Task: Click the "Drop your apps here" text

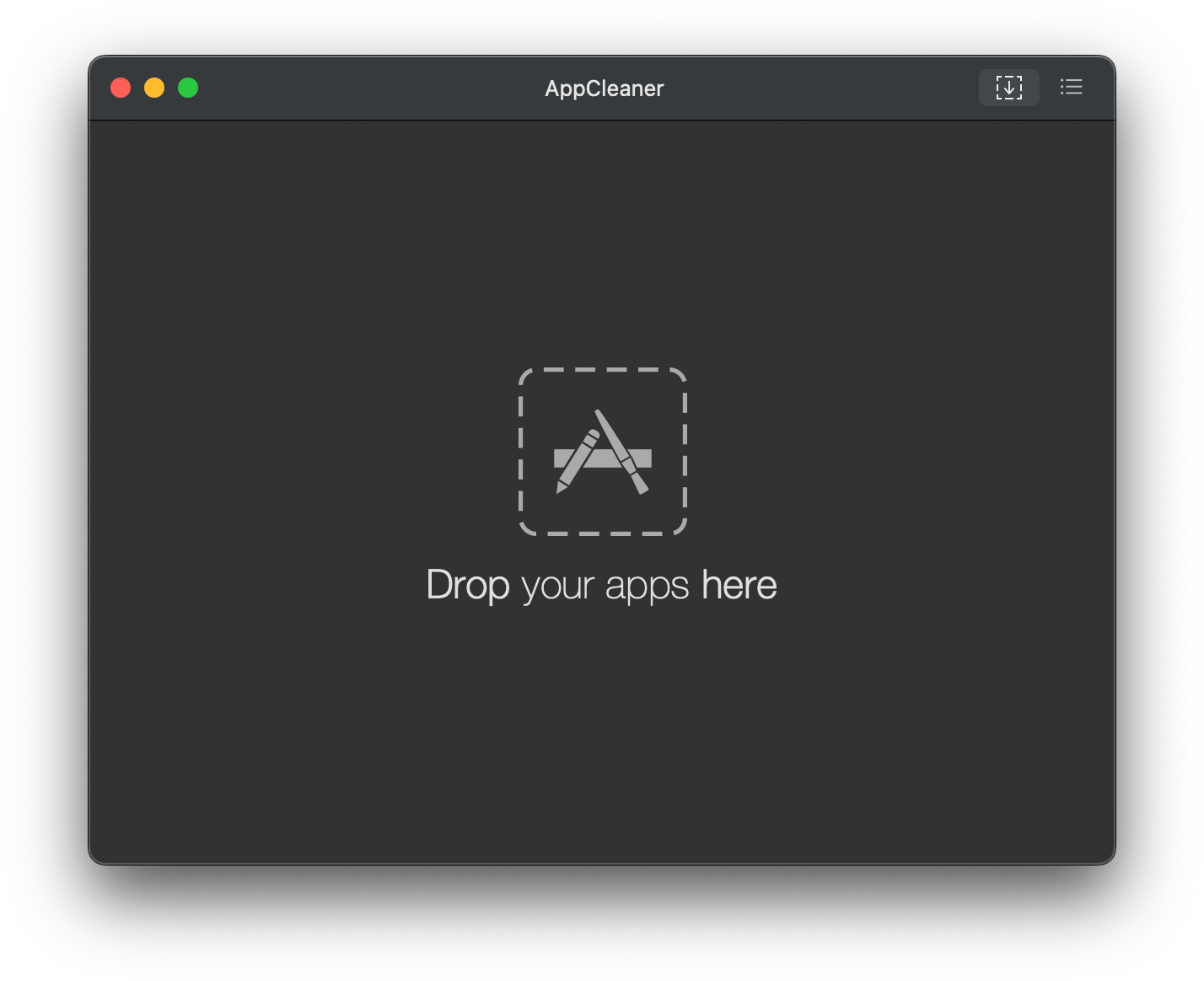Action: (601, 585)
